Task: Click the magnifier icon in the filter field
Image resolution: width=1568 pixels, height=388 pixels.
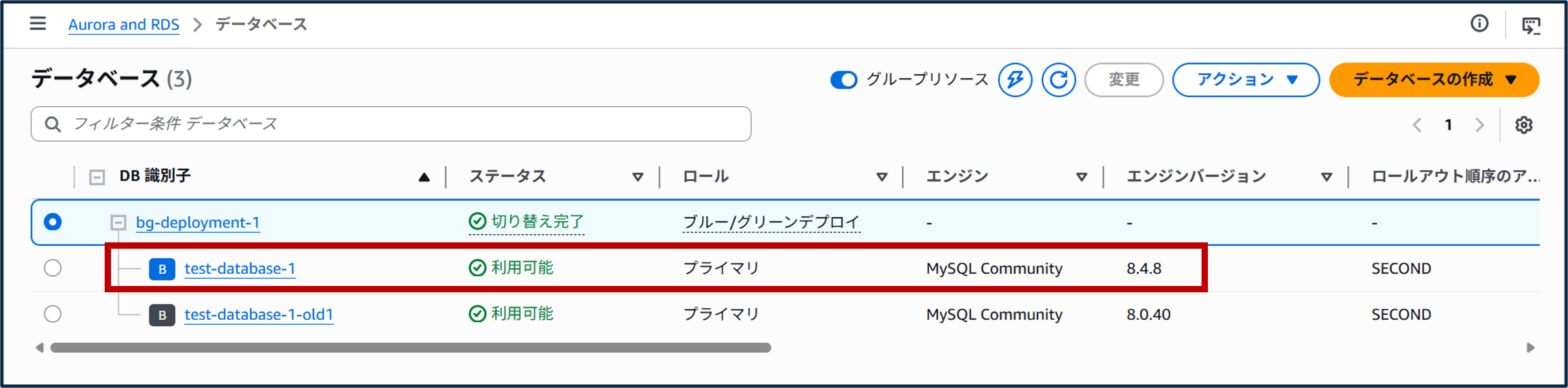Action: (53, 123)
